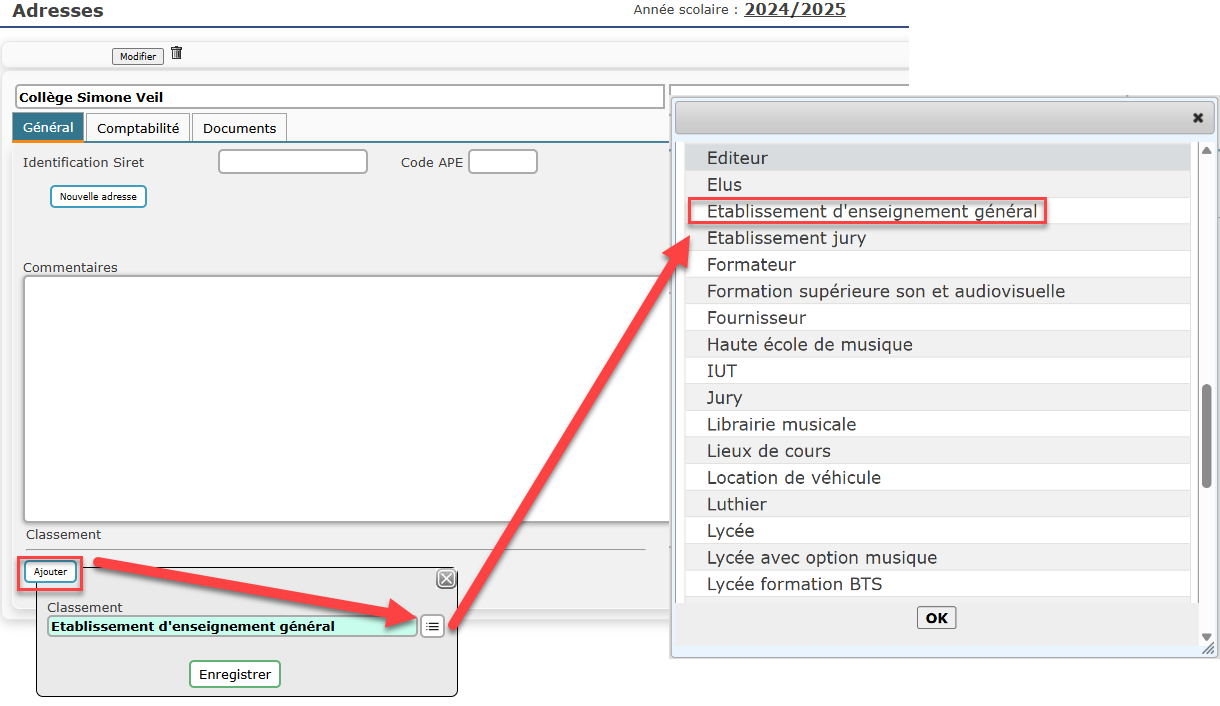Click into the Code APE field
Image resolution: width=1220 pixels, height=706 pixels.
503,162
